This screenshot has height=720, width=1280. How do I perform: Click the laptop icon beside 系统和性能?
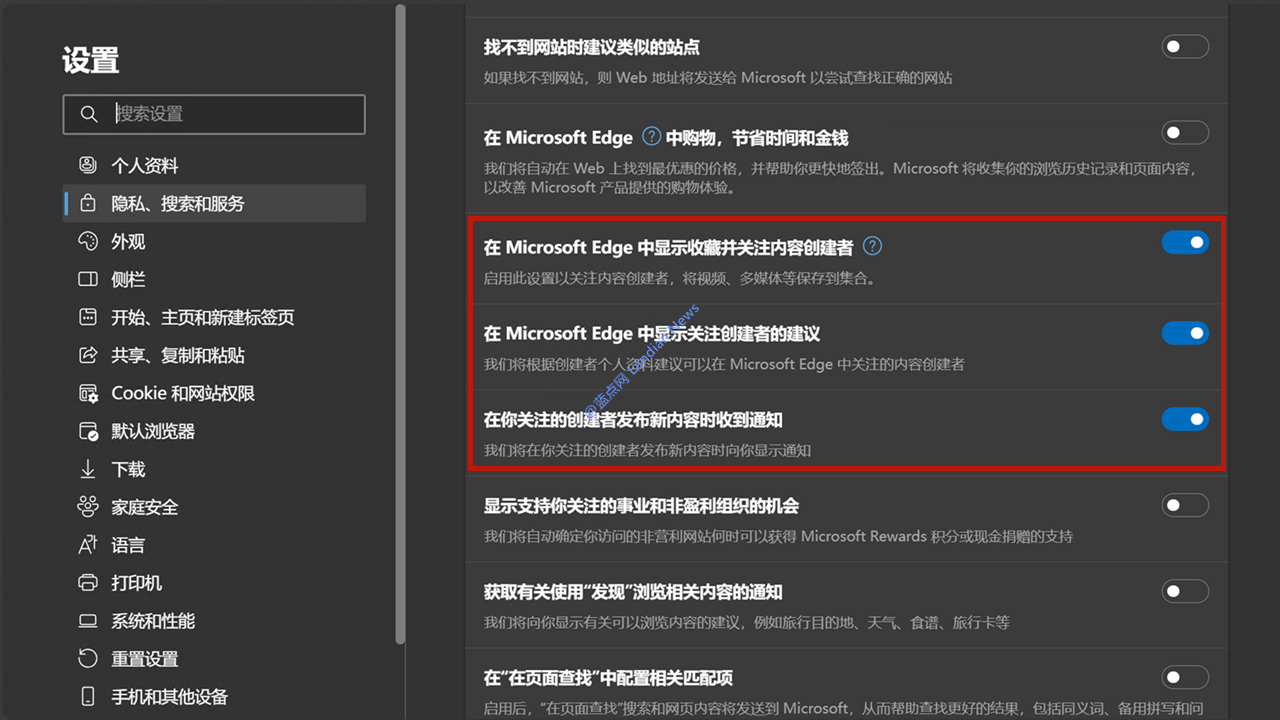point(88,621)
